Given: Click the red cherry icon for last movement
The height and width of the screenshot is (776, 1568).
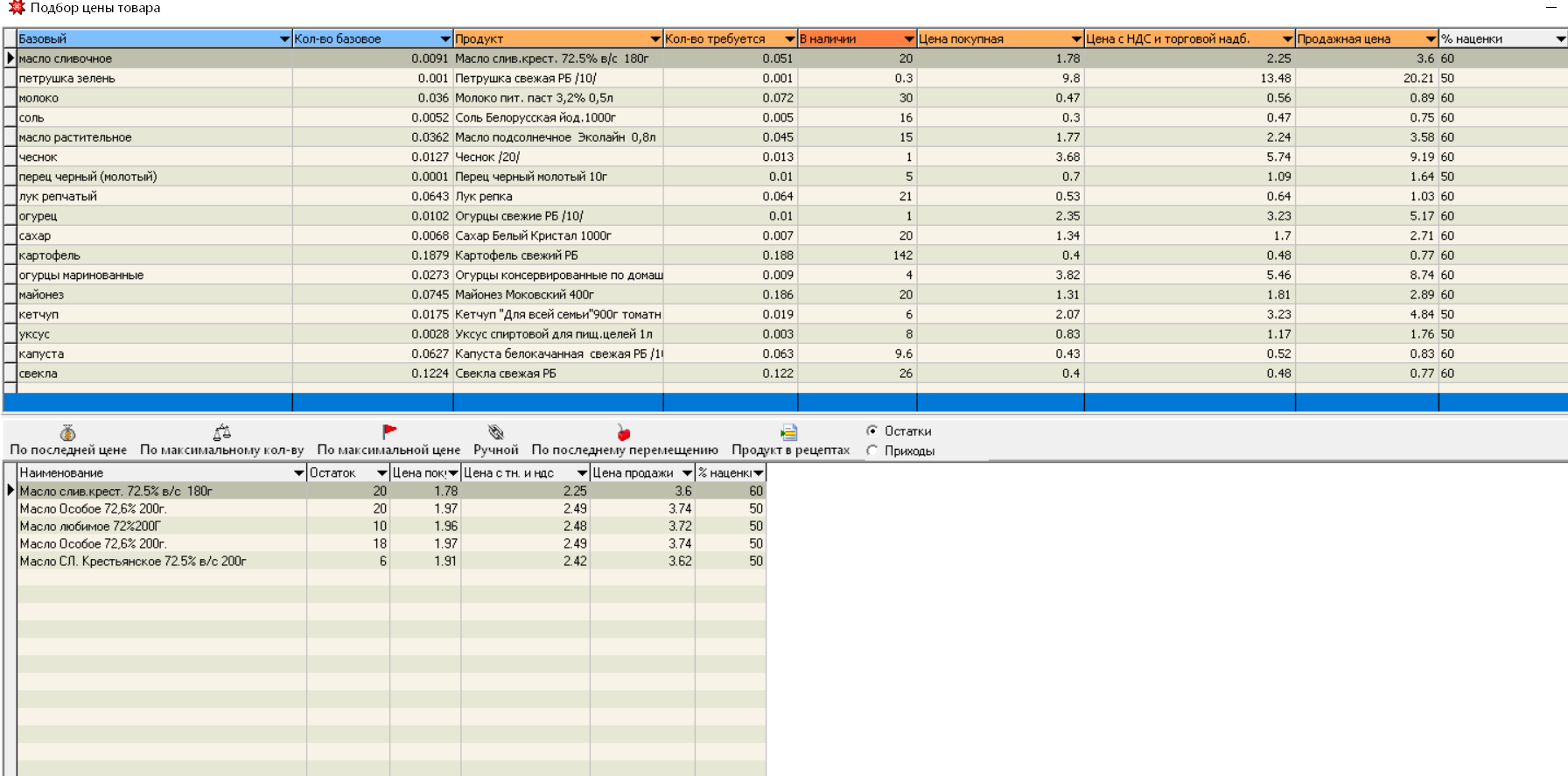Looking at the screenshot, I should pos(623,432).
